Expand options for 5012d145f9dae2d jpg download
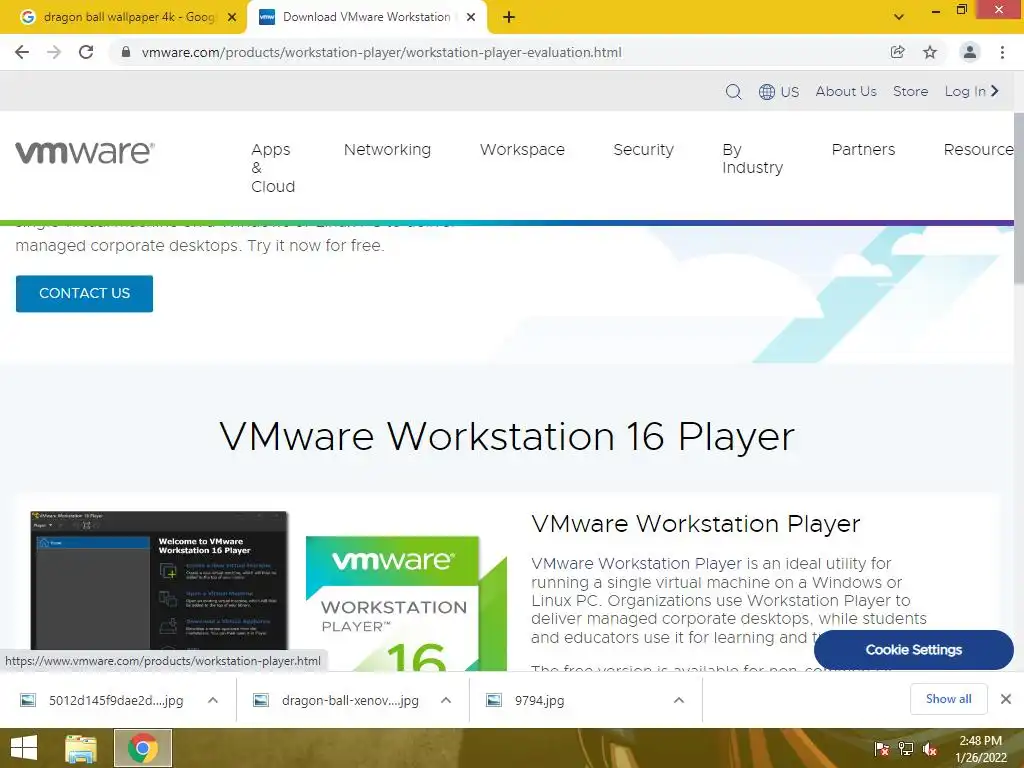 pyautogui.click(x=213, y=700)
